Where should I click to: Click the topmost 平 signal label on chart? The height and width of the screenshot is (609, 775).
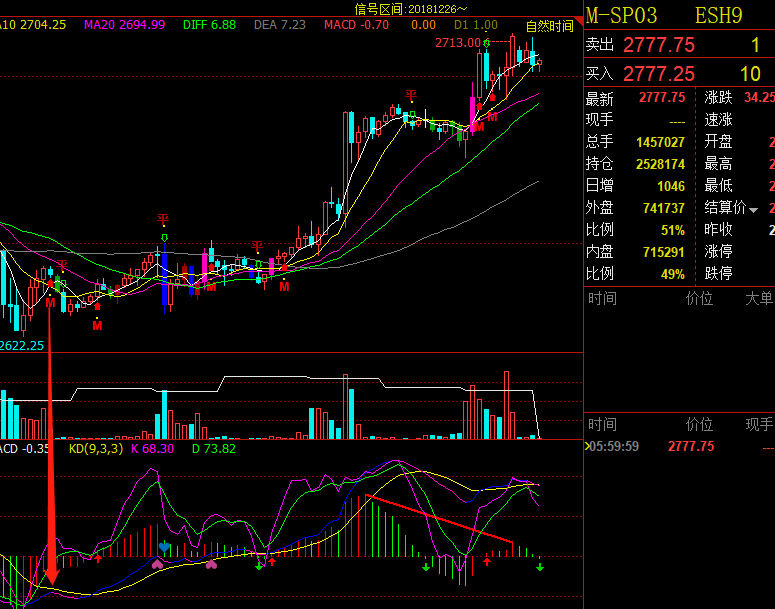tap(410, 95)
